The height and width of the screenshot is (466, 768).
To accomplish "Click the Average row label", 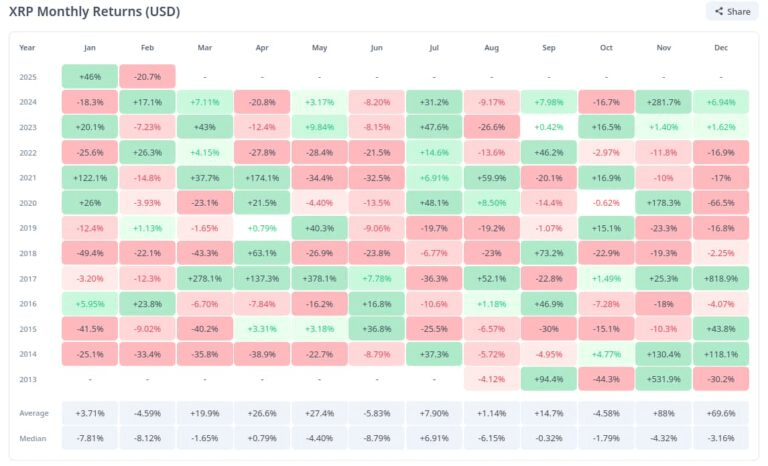I will (33, 412).
